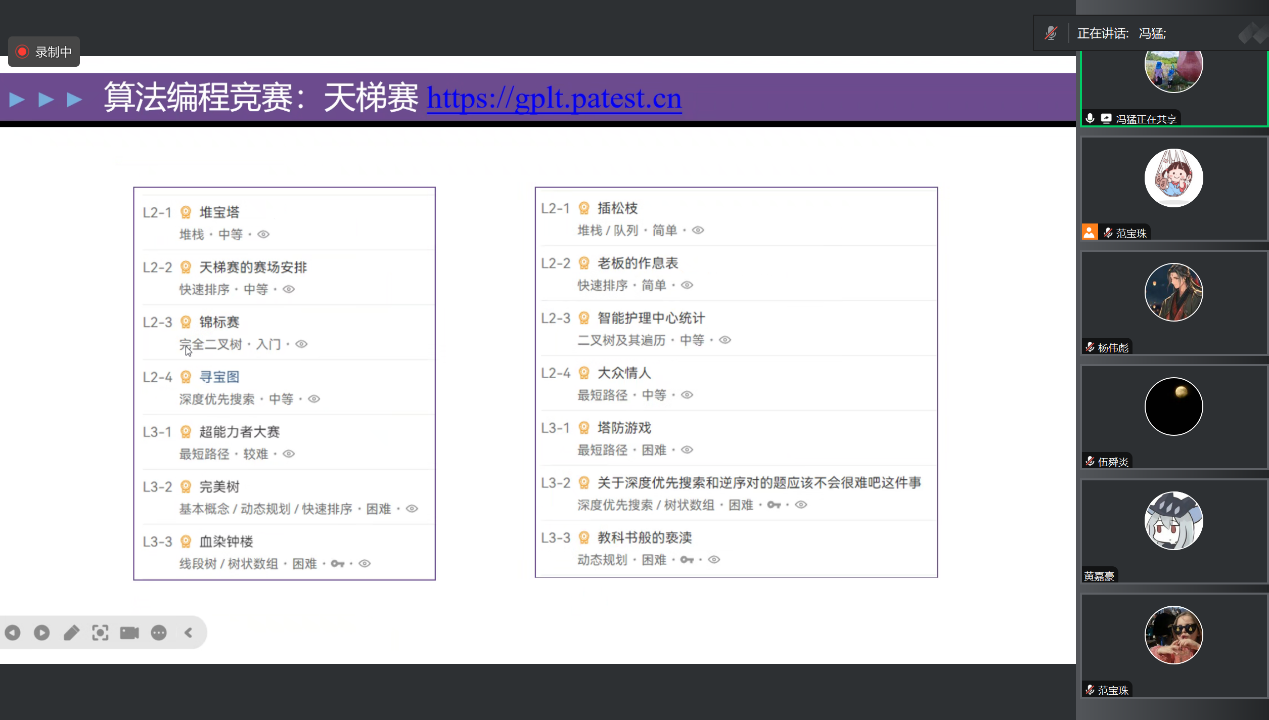Collapse the slide toolbar with the left chevron
This screenshot has width=1269, height=720.
pos(188,633)
